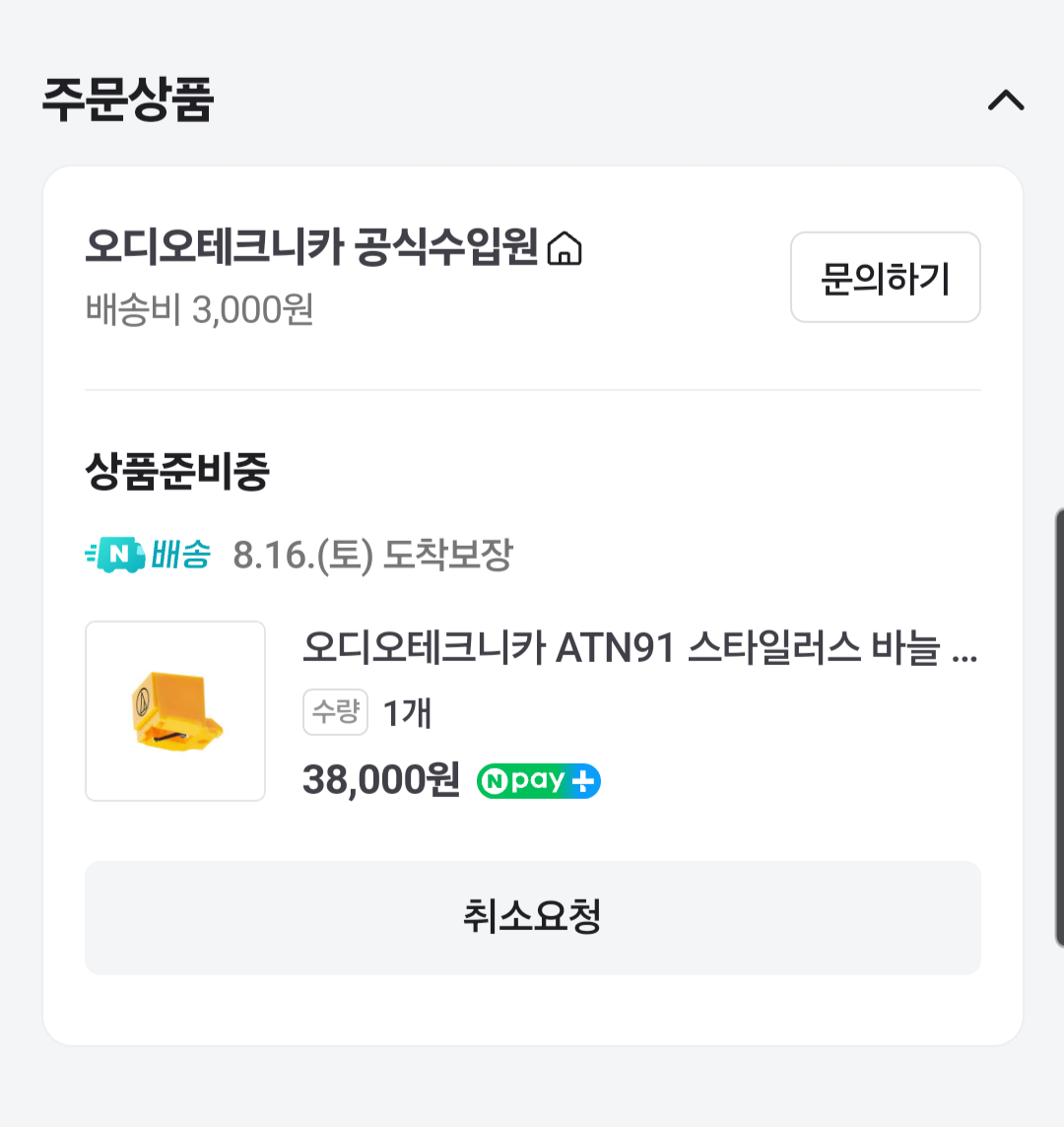Open the ATN91 스타일러스 바늘 product title
Image resolution: width=1064 pixels, height=1127 pixels.
[638, 648]
